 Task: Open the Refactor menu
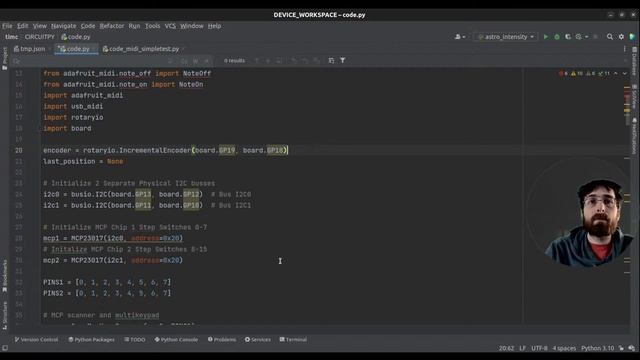click(x=111, y=26)
